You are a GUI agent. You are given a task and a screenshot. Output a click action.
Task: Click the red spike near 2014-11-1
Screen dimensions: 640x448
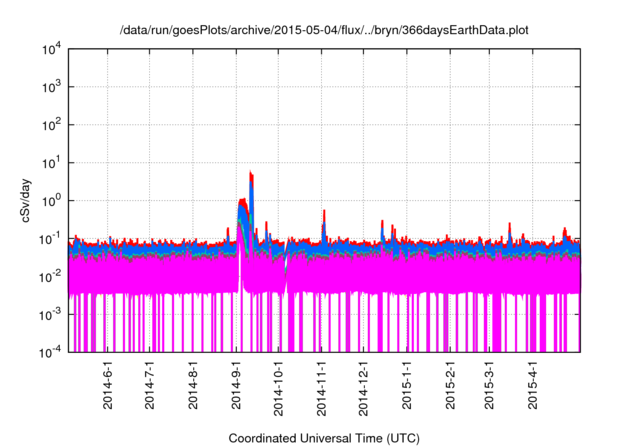click(x=324, y=216)
